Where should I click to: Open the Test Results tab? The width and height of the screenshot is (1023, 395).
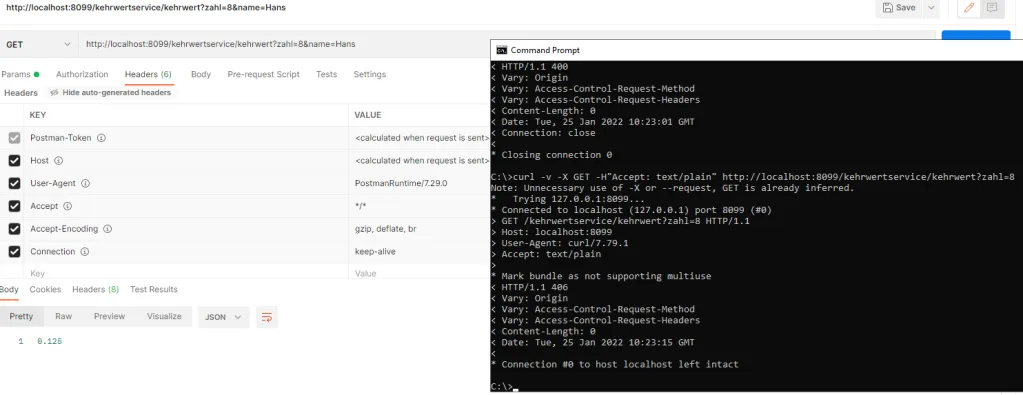click(x=153, y=289)
